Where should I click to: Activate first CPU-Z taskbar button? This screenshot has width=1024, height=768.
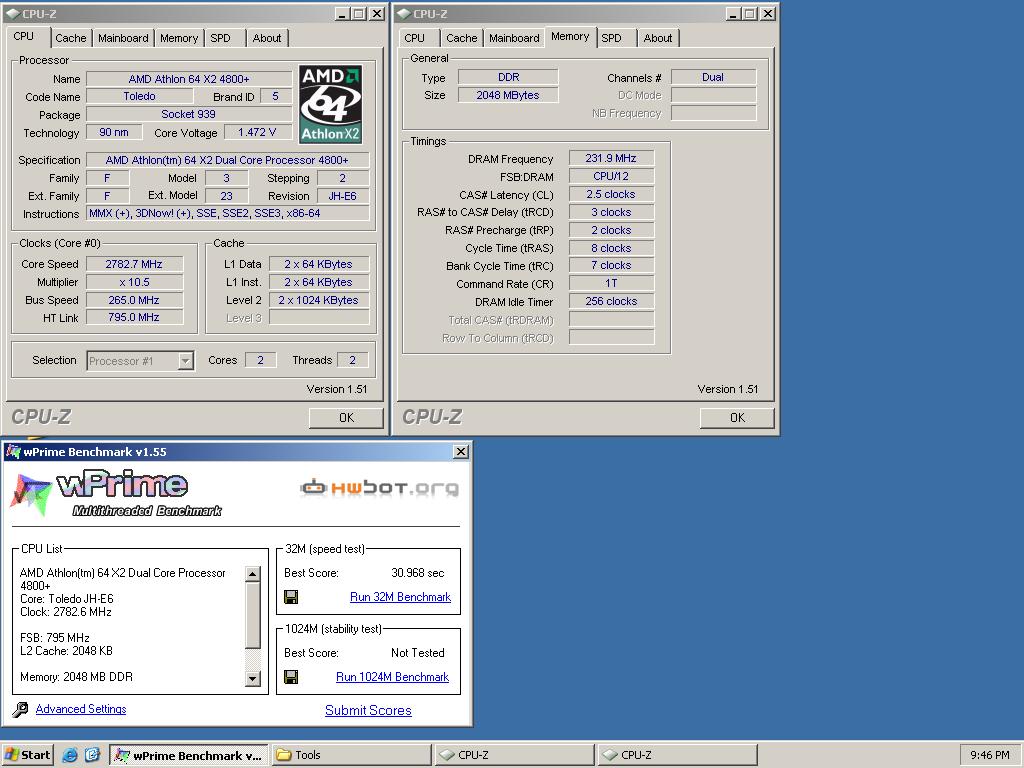click(514, 755)
